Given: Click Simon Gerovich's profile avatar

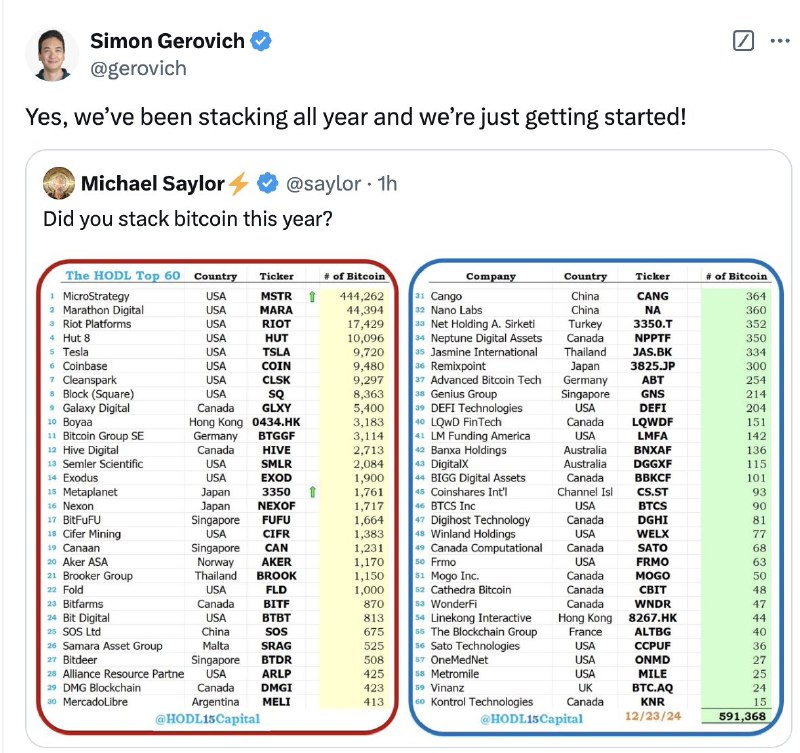Looking at the screenshot, I should point(52,55).
